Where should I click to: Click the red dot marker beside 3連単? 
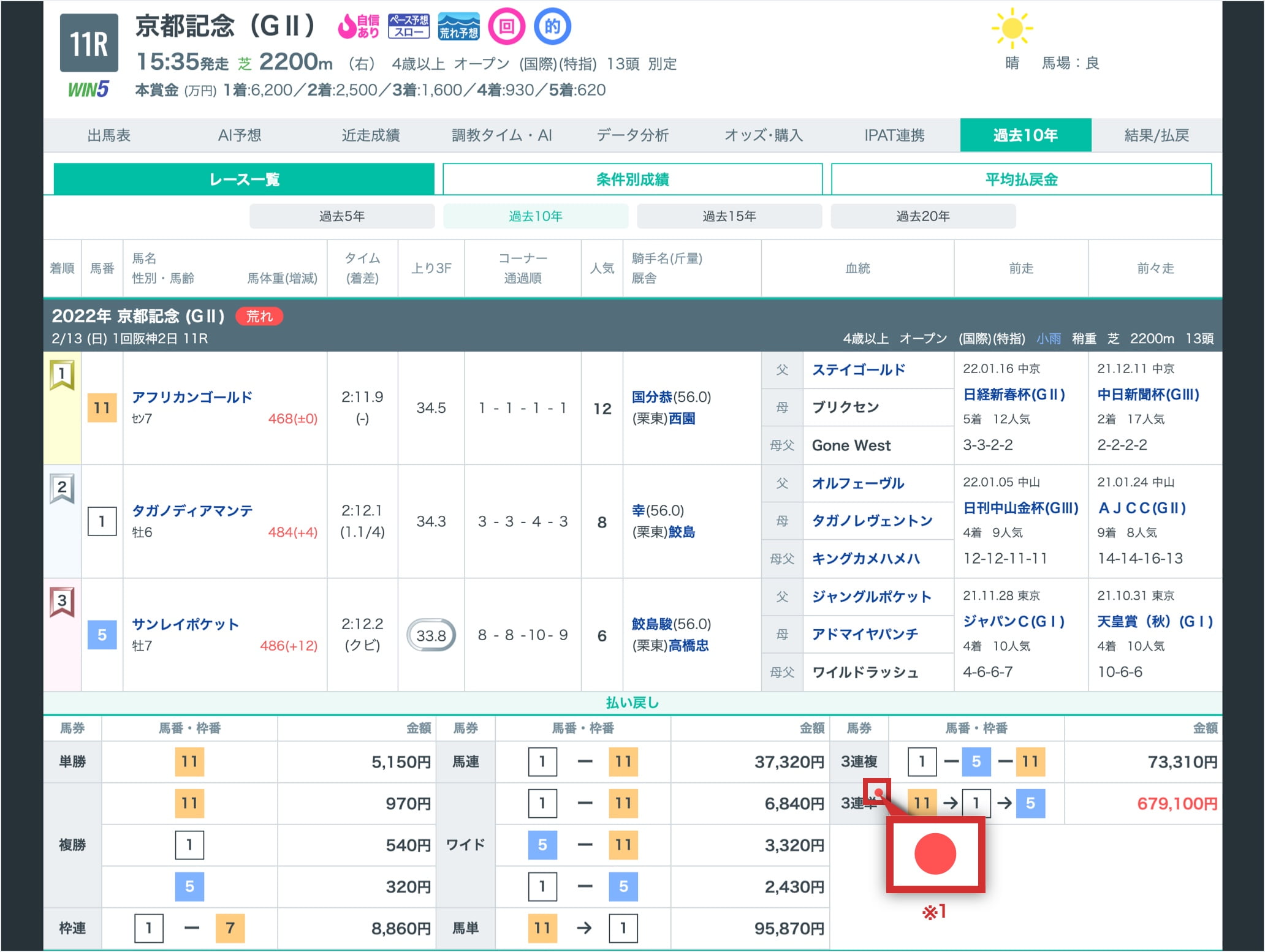878,793
